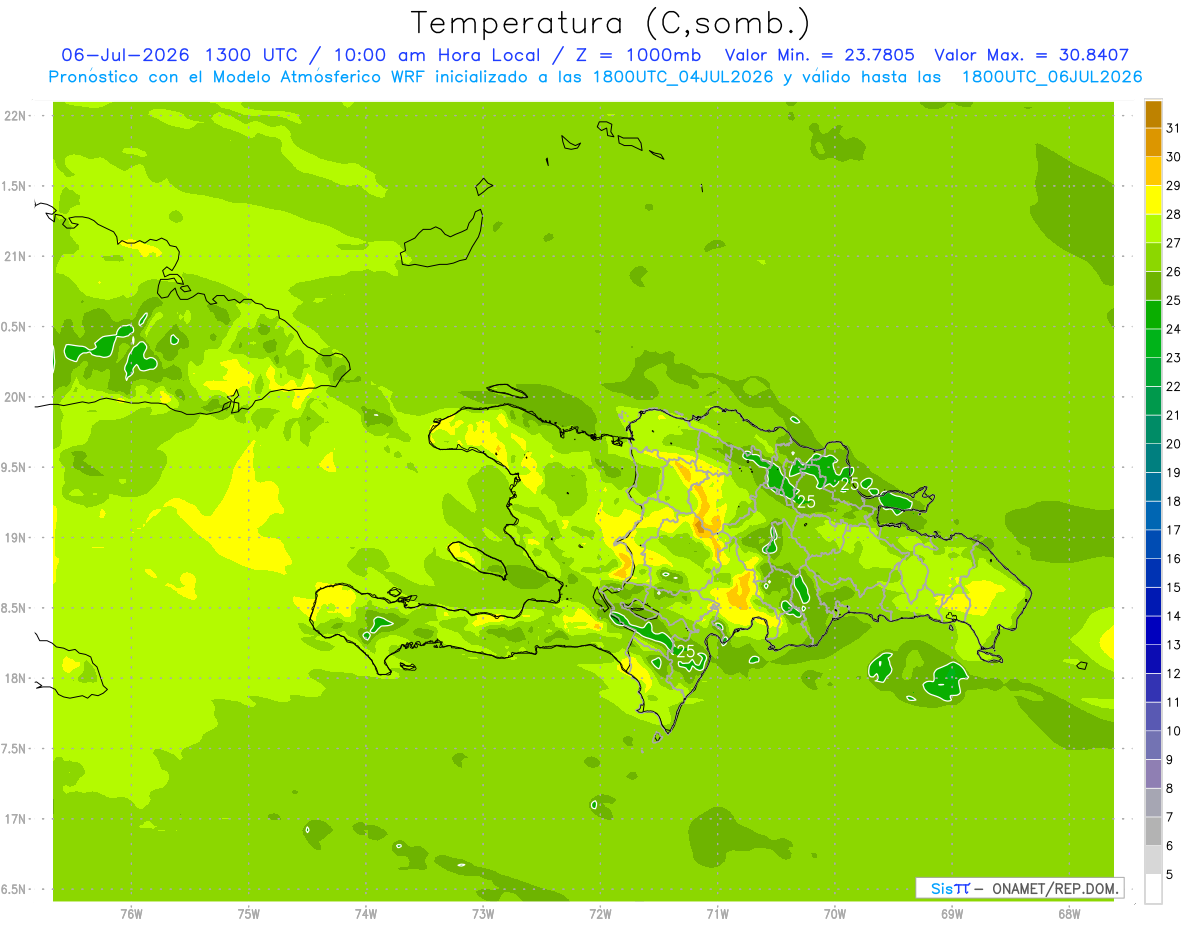The height and width of the screenshot is (927, 1200).
Task: Click the "22N" latitude axis label
Action: tap(15, 116)
